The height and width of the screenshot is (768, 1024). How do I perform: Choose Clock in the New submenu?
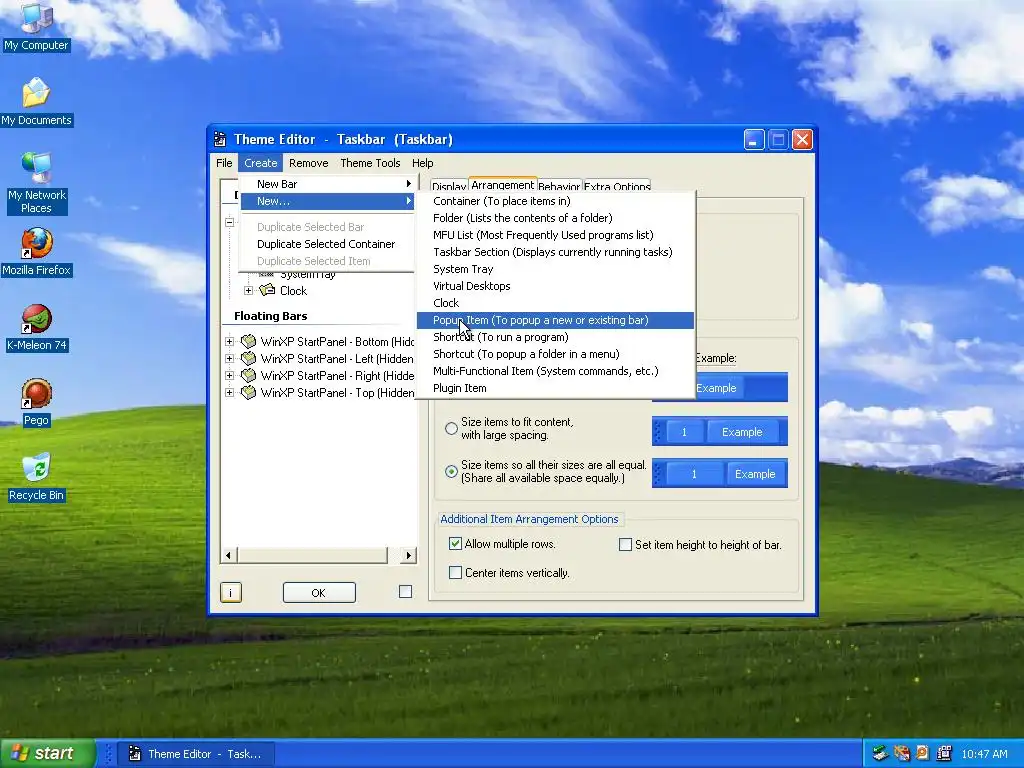[x=555, y=303]
